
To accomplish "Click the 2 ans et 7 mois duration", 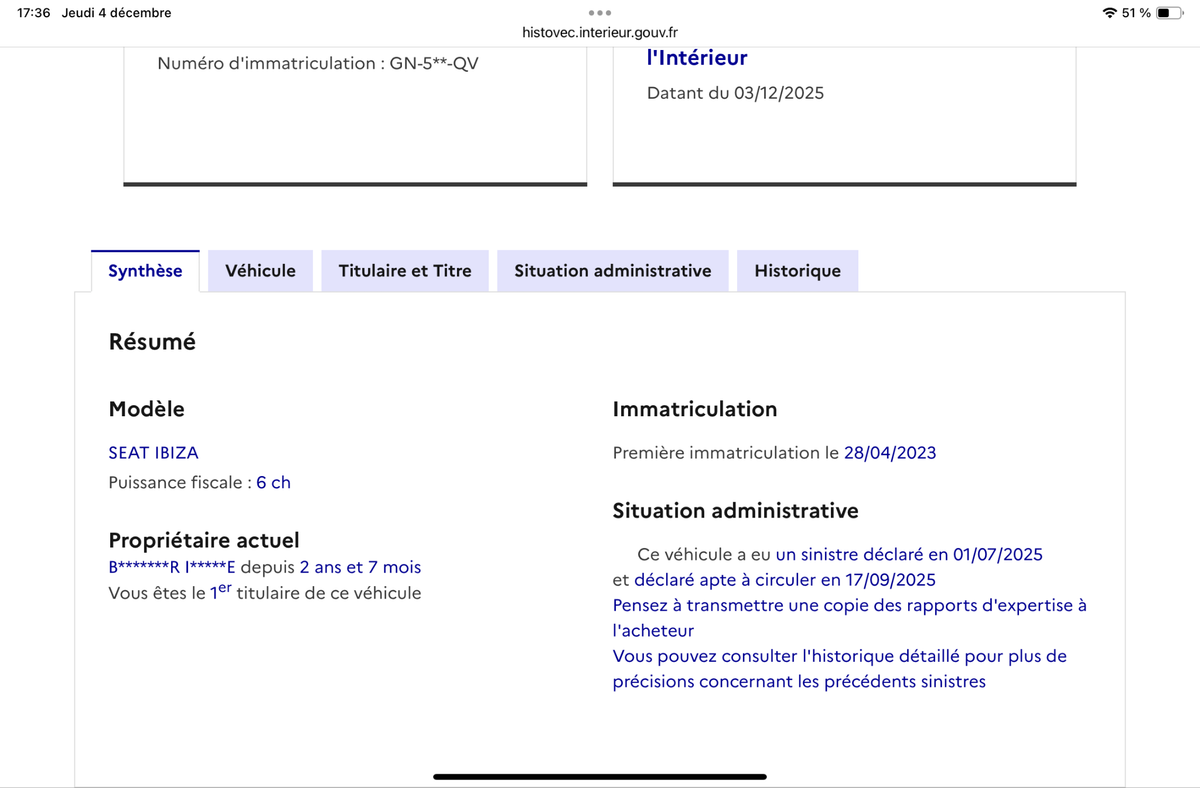I will click(360, 567).
